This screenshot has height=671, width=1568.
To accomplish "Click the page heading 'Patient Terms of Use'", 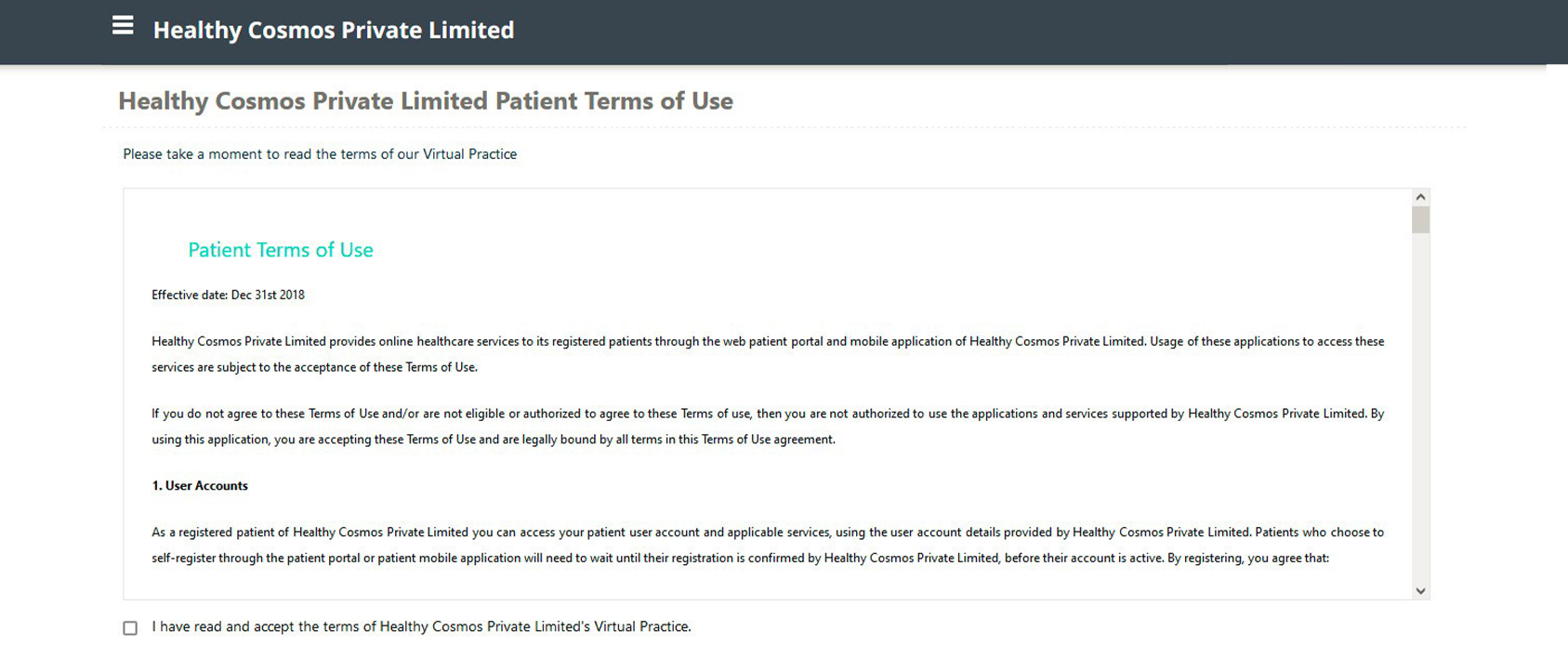I will [x=425, y=101].
